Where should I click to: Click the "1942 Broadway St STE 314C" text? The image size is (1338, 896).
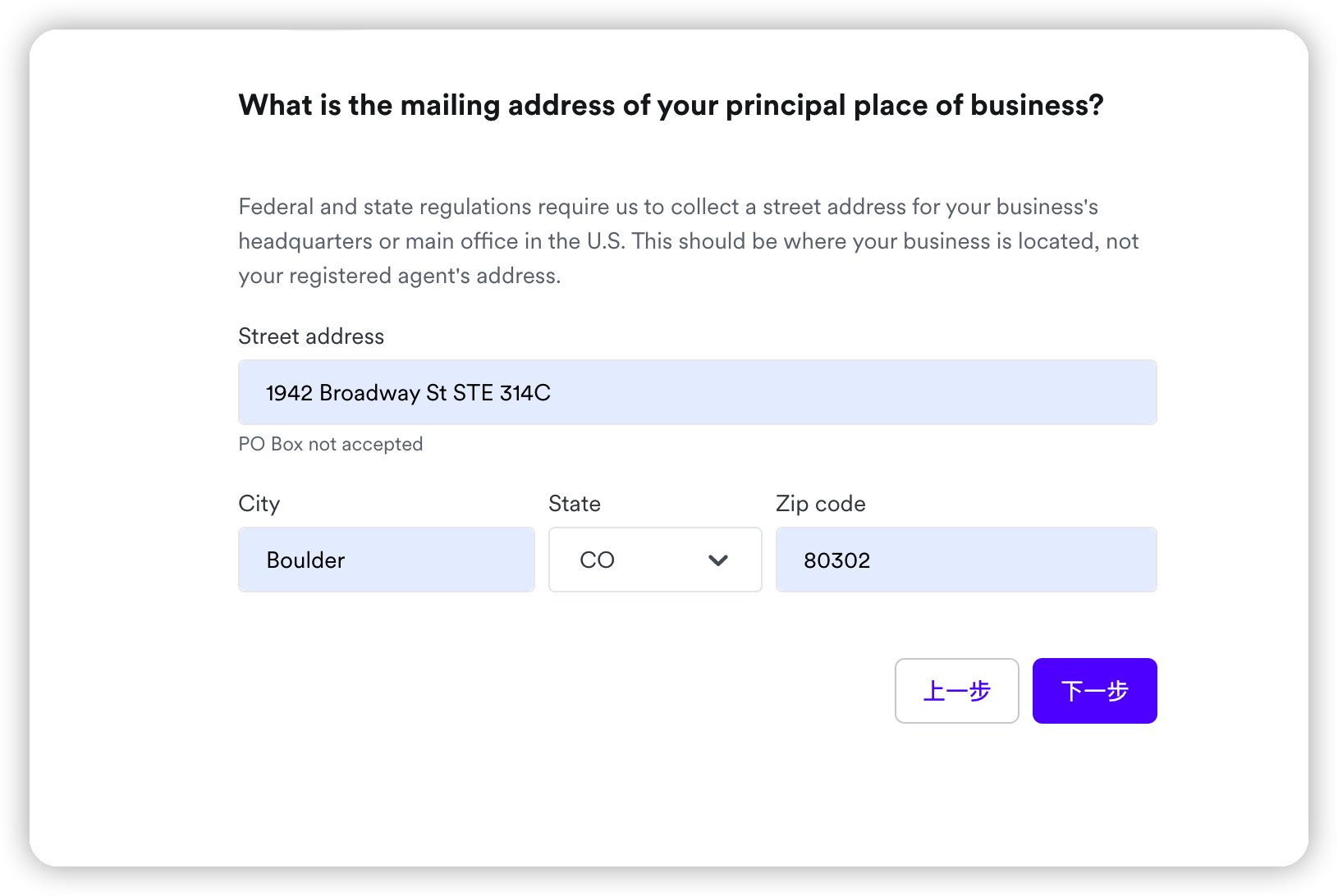[408, 393]
